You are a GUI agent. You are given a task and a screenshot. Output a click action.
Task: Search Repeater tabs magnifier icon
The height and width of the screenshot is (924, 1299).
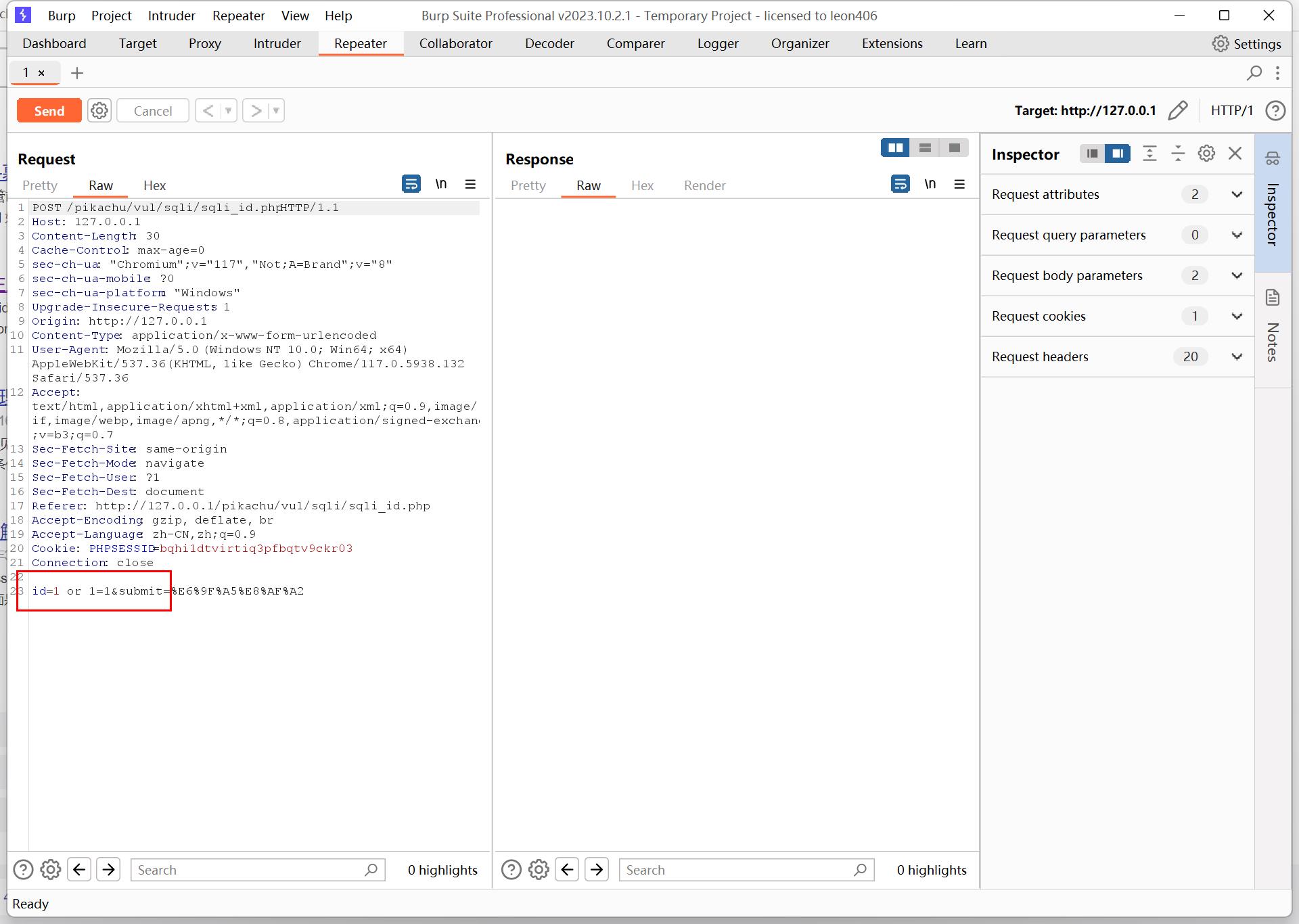[1254, 72]
